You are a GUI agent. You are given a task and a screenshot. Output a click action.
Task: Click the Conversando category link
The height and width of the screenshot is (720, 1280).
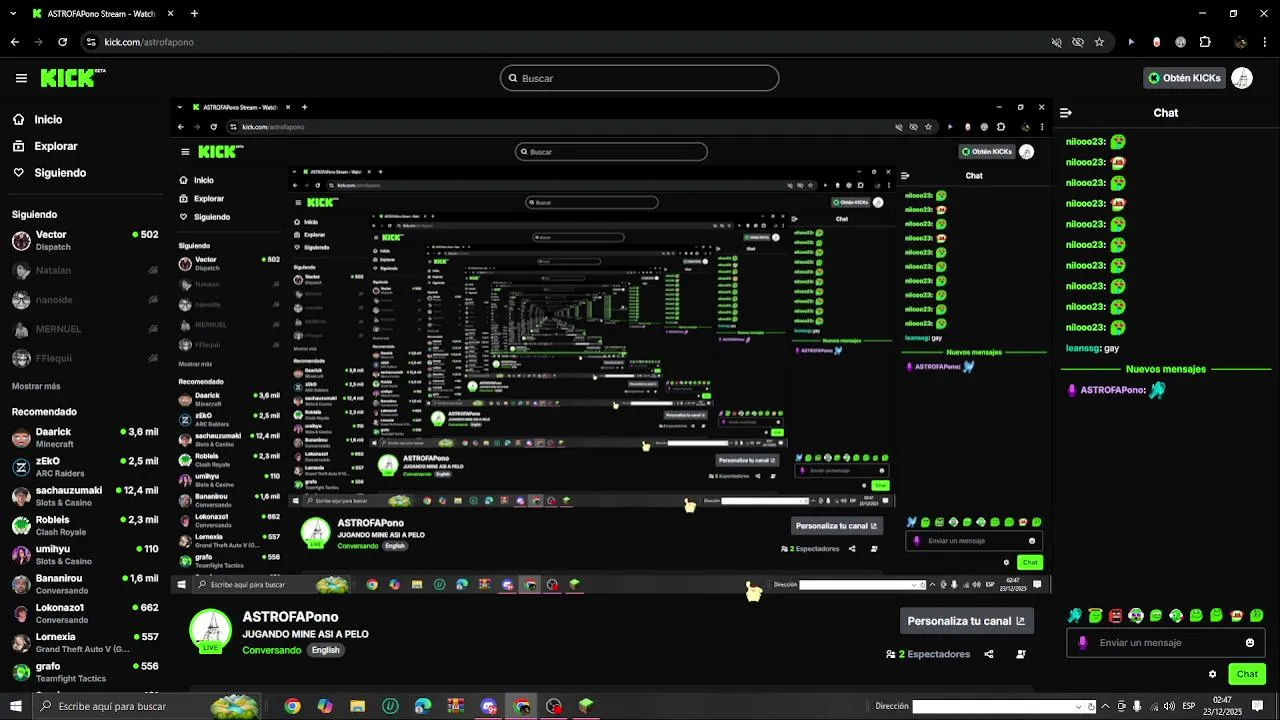pos(271,650)
